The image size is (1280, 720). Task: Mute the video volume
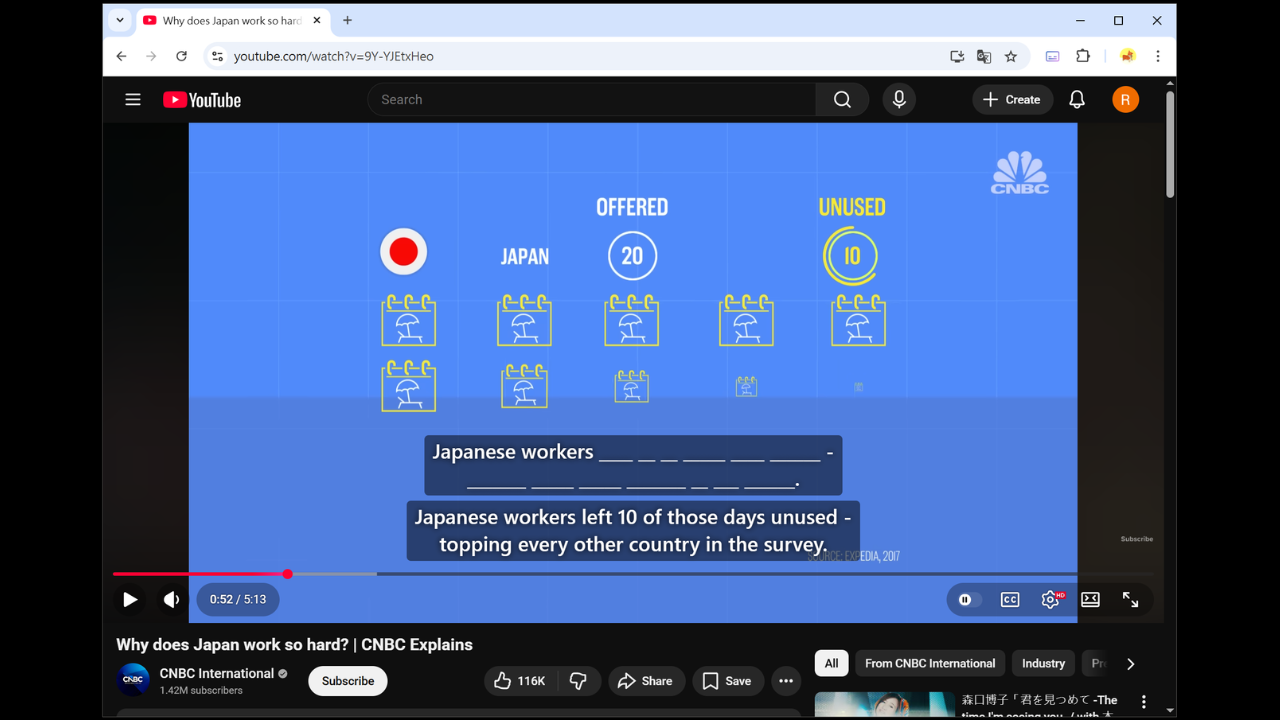click(171, 600)
